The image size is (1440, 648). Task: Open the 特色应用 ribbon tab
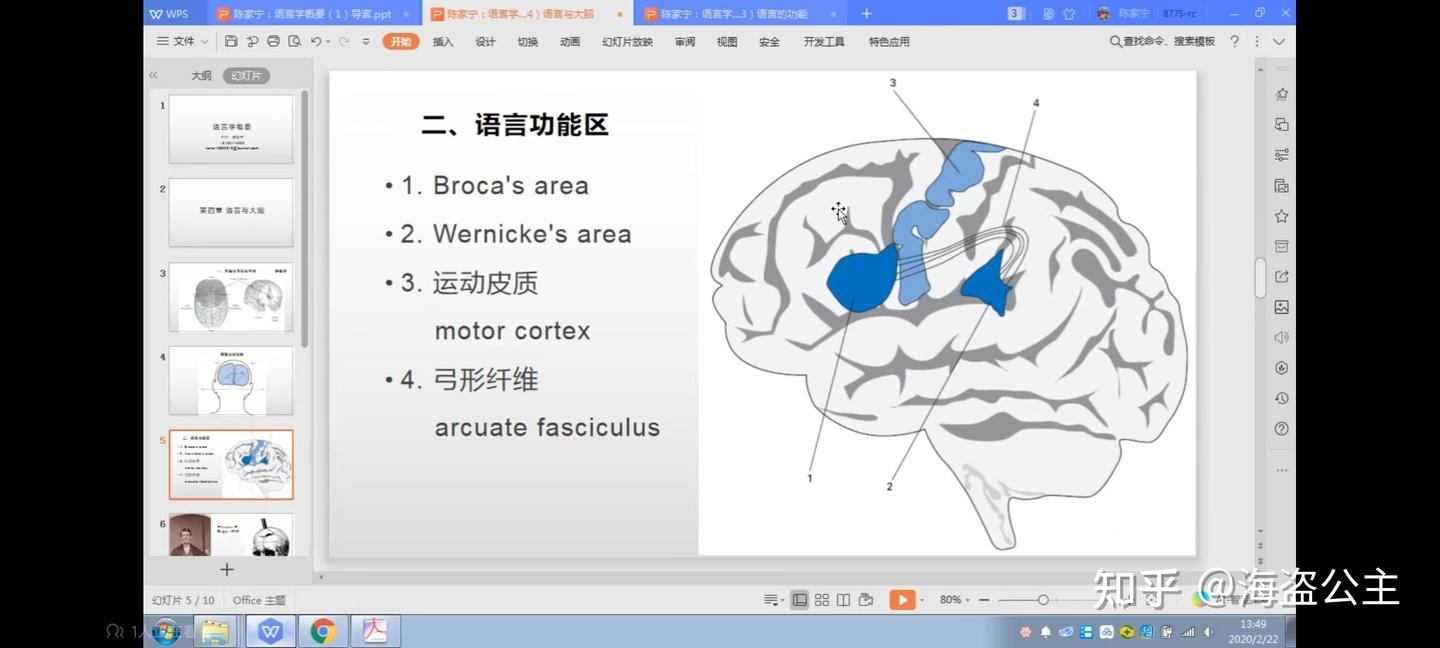[x=889, y=41]
